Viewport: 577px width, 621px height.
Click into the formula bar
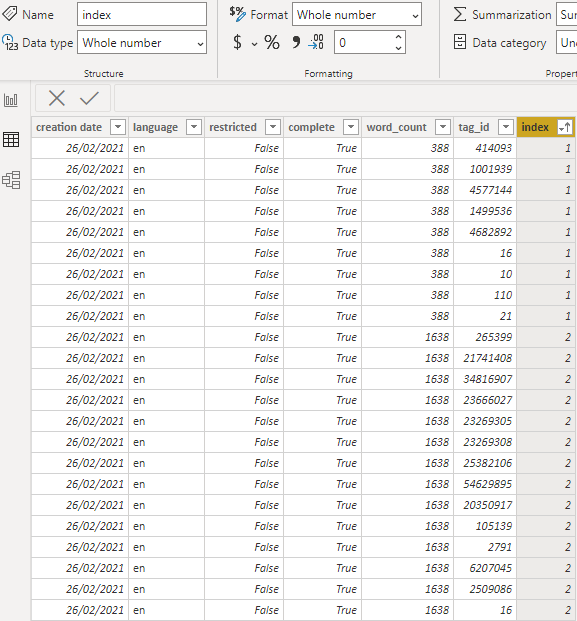345,98
